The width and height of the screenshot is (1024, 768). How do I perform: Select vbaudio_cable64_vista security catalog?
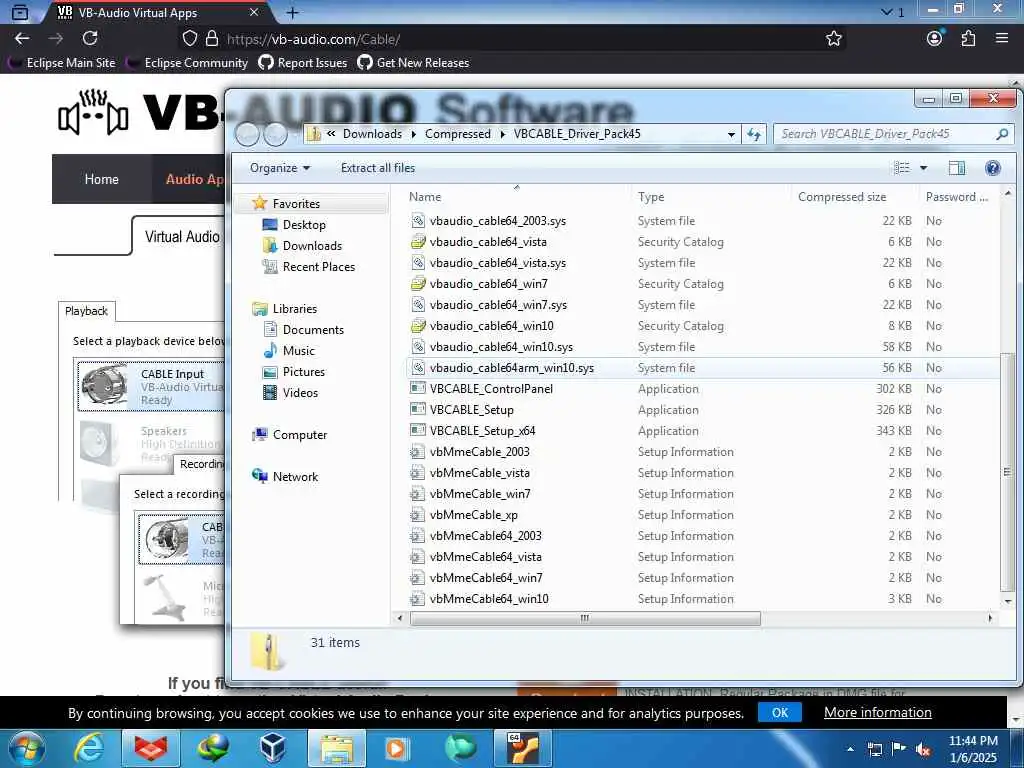[488, 242]
